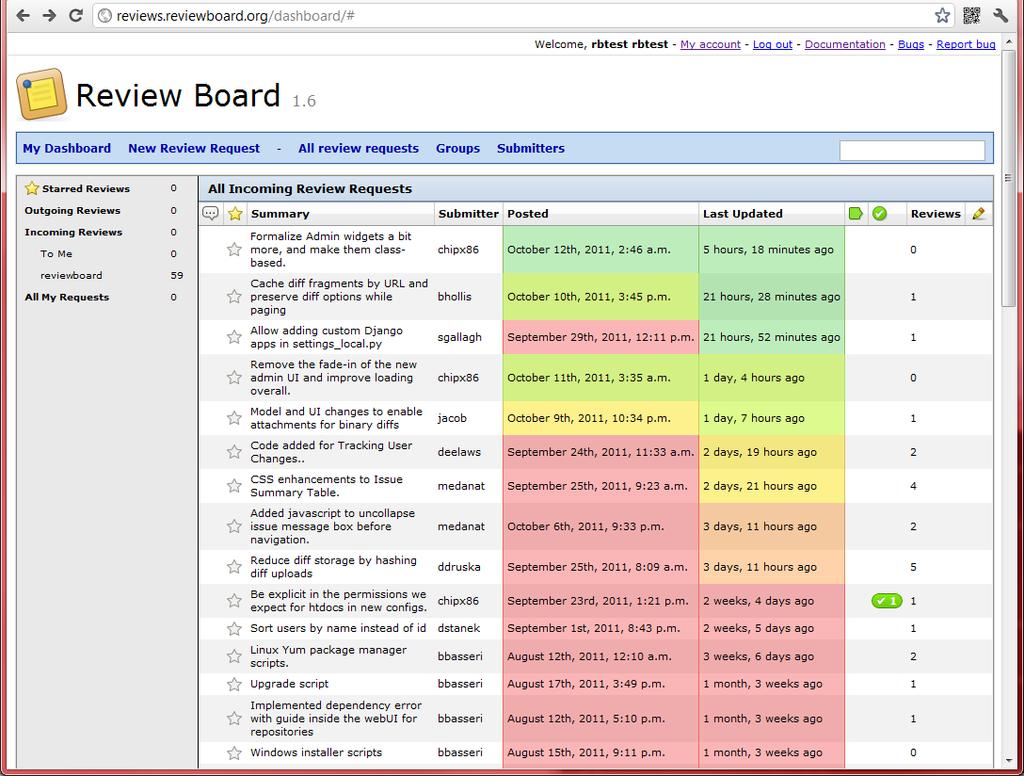Open submitter bhollis profile
The image size is (1024, 776).
[x=455, y=297]
